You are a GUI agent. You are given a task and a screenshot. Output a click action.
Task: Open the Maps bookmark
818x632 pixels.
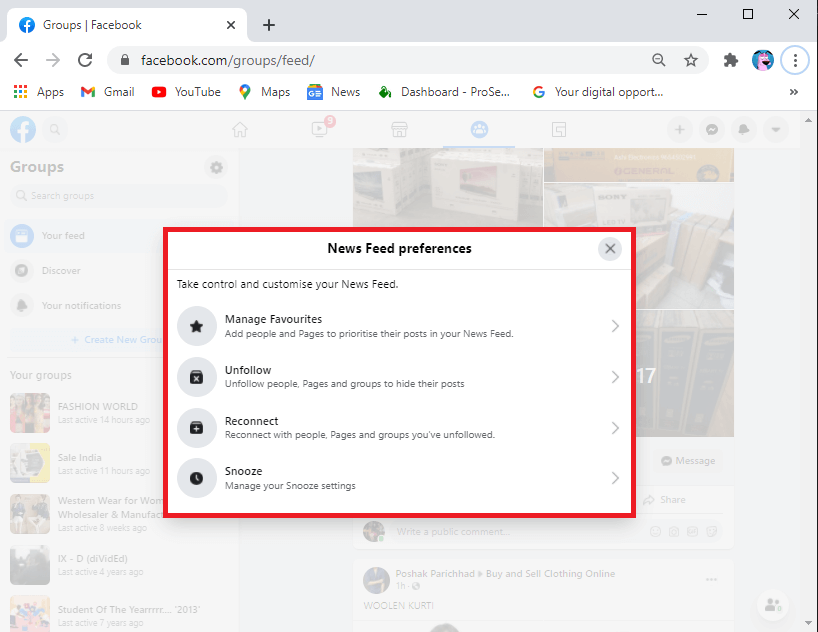pos(264,92)
